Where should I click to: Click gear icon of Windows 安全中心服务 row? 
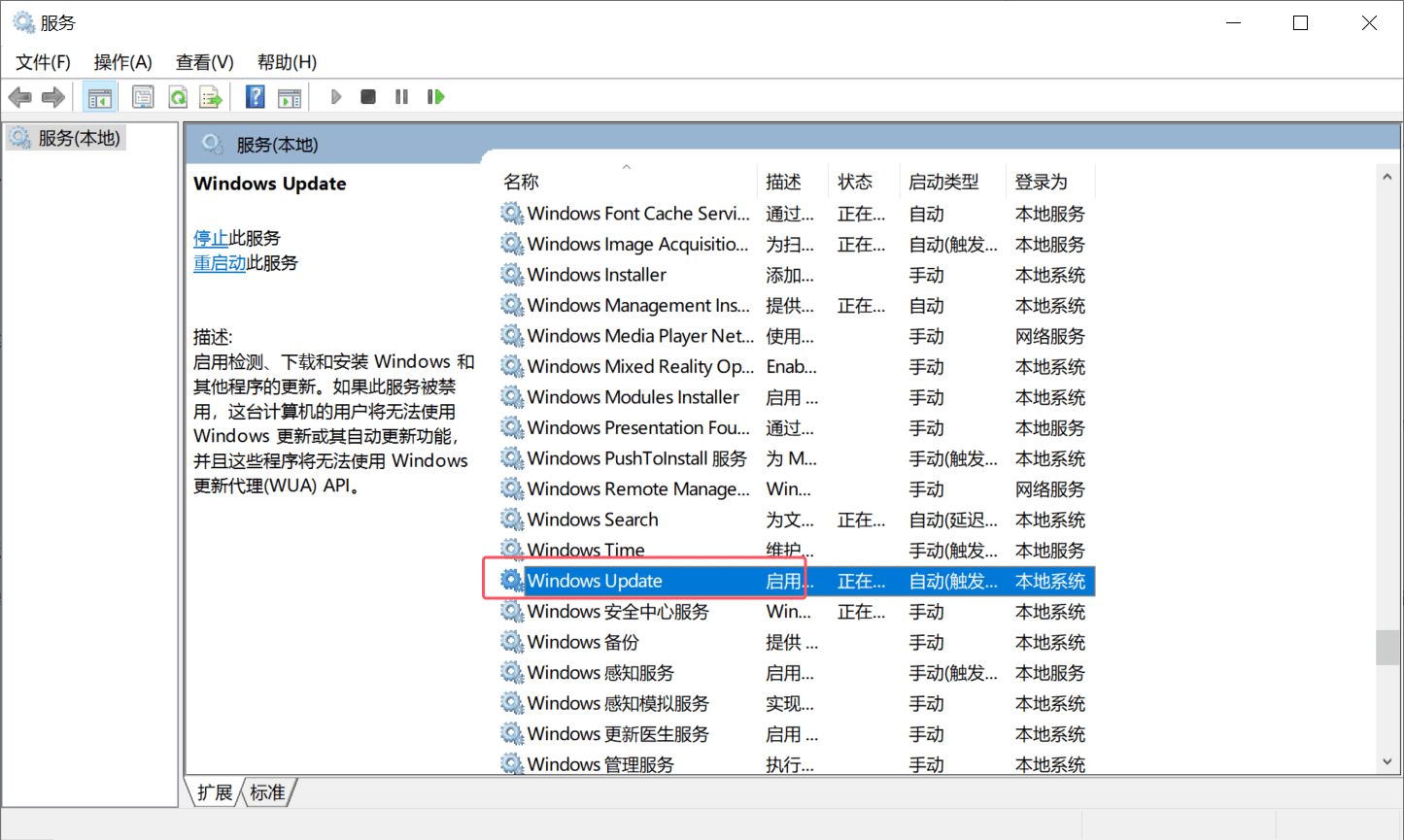[512, 612]
